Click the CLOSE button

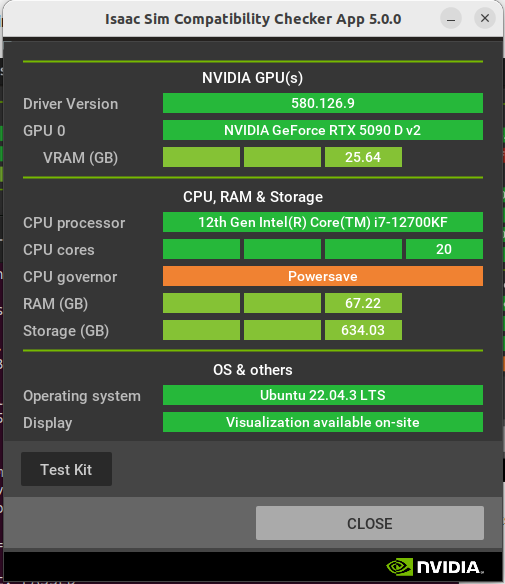point(370,523)
